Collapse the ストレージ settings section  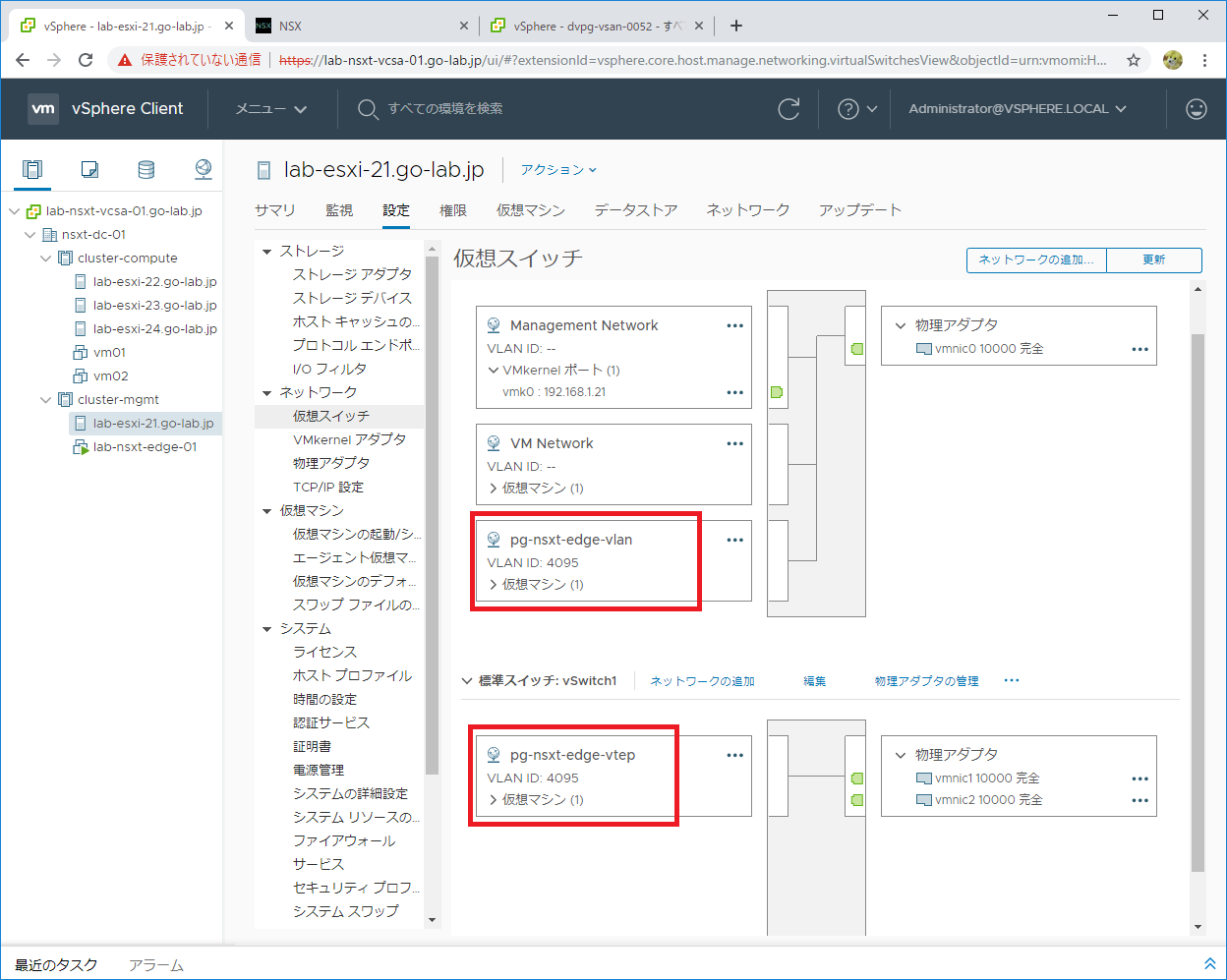click(266, 252)
